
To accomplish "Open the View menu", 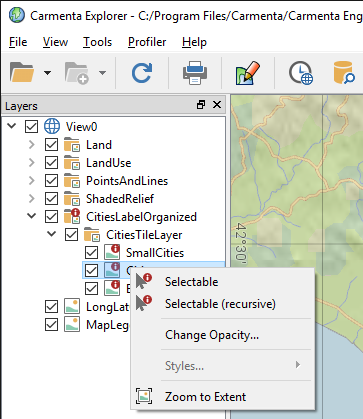I will point(55,42).
